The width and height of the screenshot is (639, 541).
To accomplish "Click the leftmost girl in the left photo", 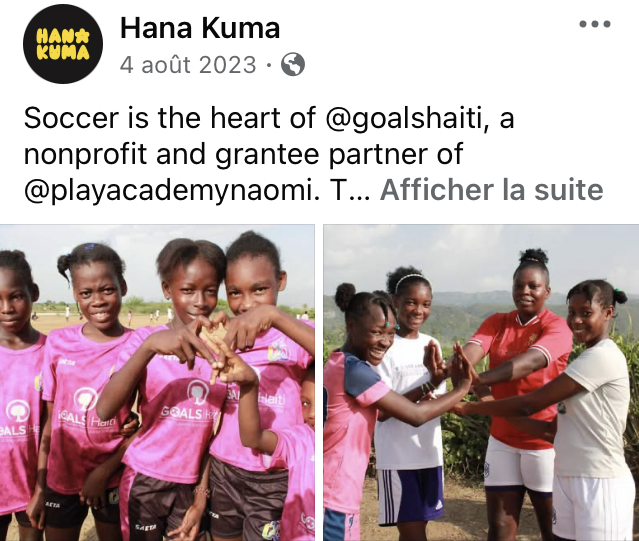I will [20, 391].
